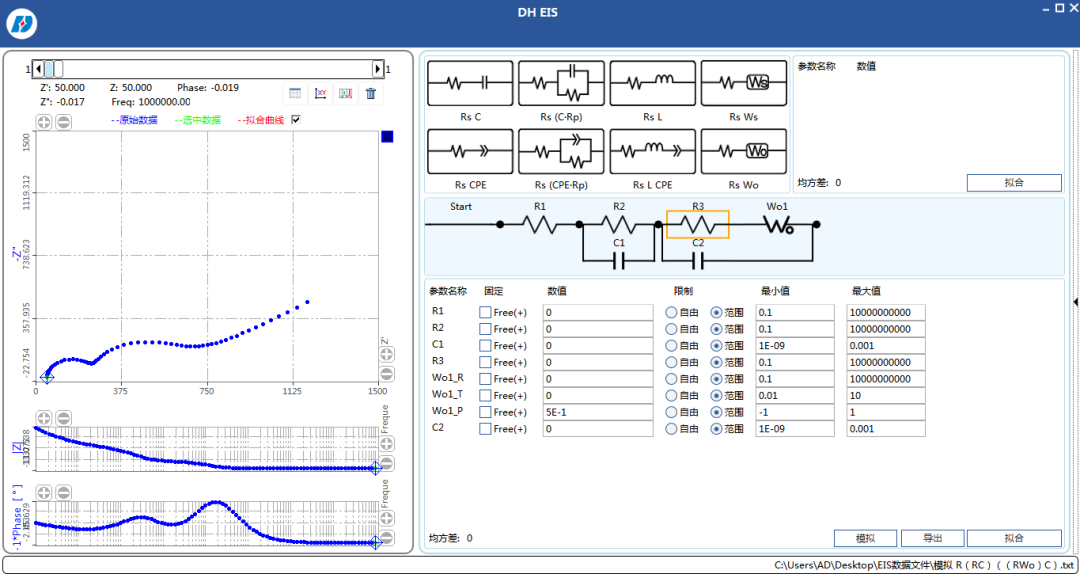
Task: Zoom out the Phase plot
Action: 63,493
